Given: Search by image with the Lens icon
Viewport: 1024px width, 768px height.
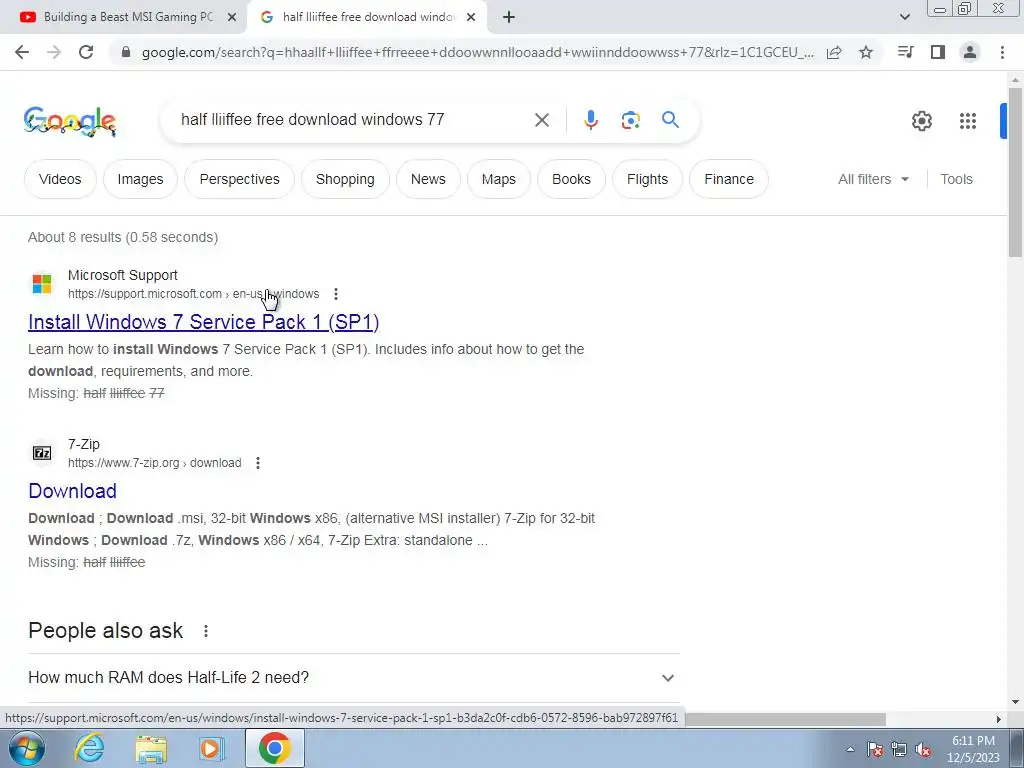Looking at the screenshot, I should click(x=630, y=120).
